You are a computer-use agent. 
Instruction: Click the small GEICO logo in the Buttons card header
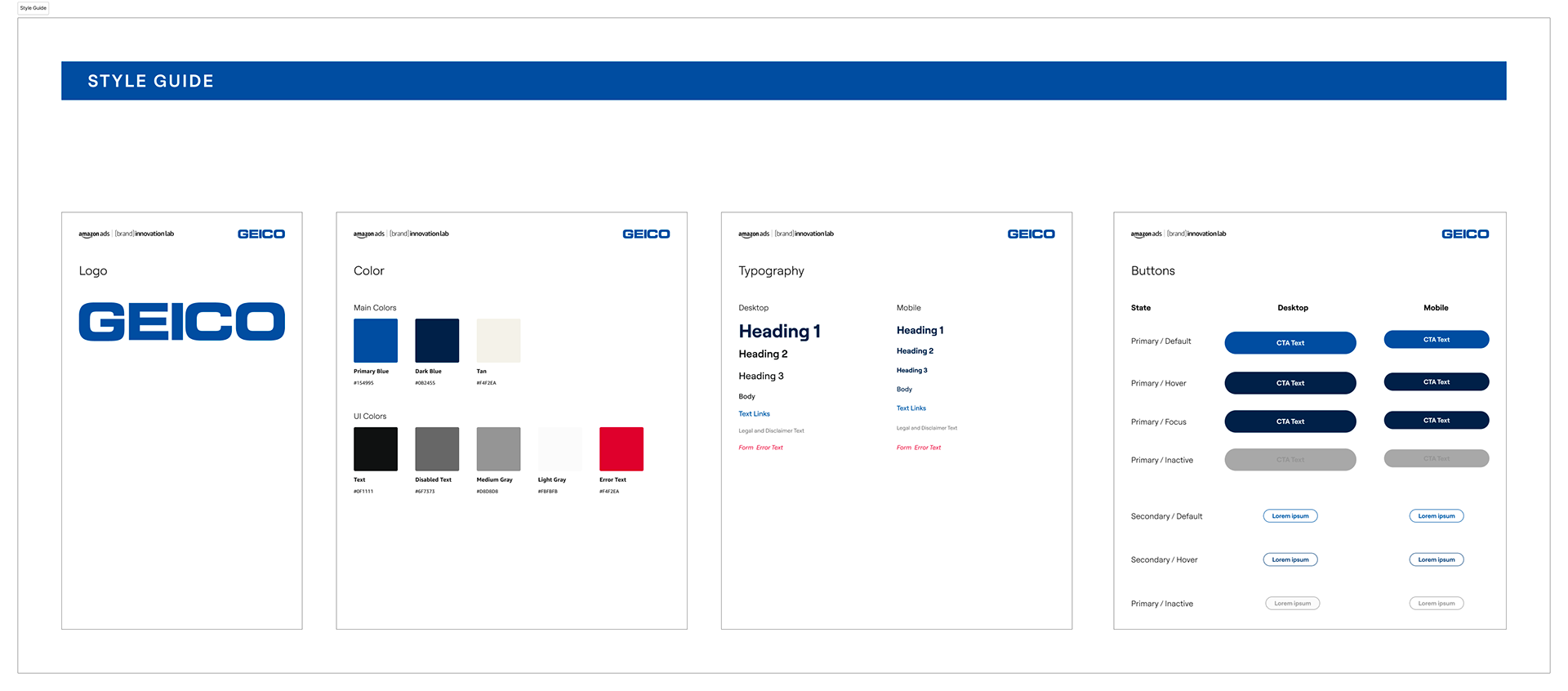coord(1465,234)
